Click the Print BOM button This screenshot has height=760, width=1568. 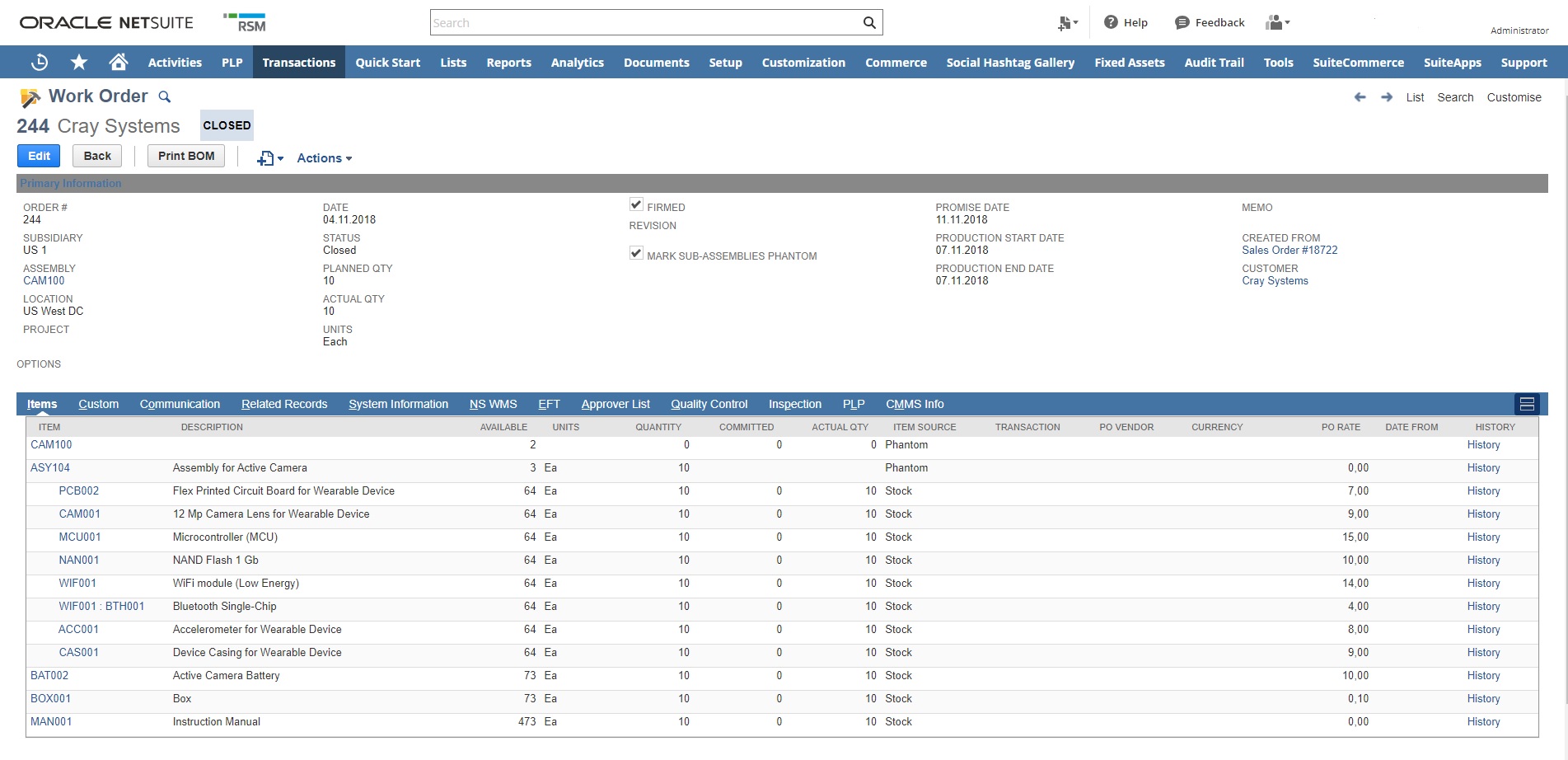click(186, 156)
